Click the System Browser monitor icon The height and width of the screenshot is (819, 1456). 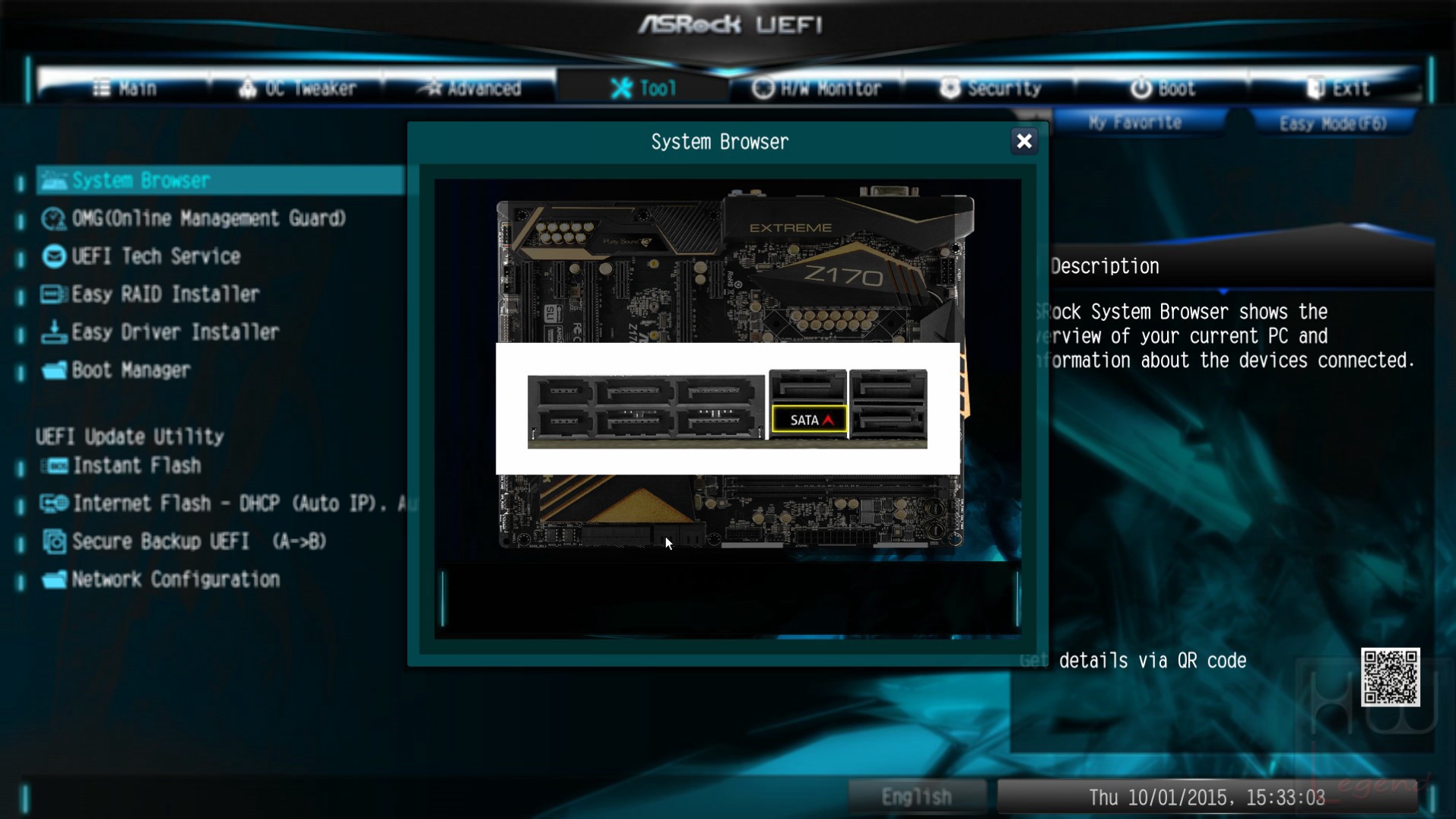click(x=53, y=180)
